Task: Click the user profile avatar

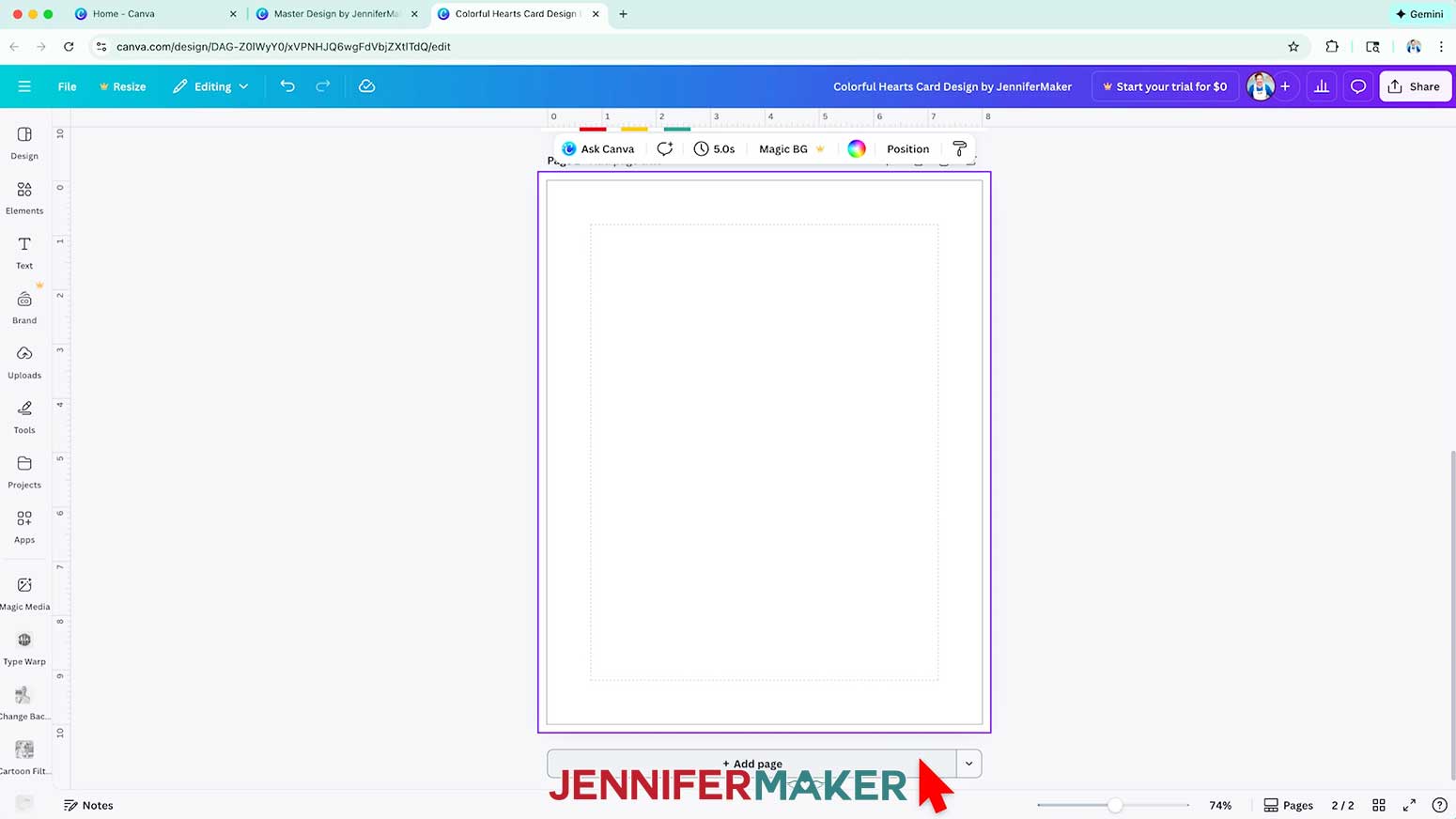Action: pyautogui.click(x=1260, y=86)
